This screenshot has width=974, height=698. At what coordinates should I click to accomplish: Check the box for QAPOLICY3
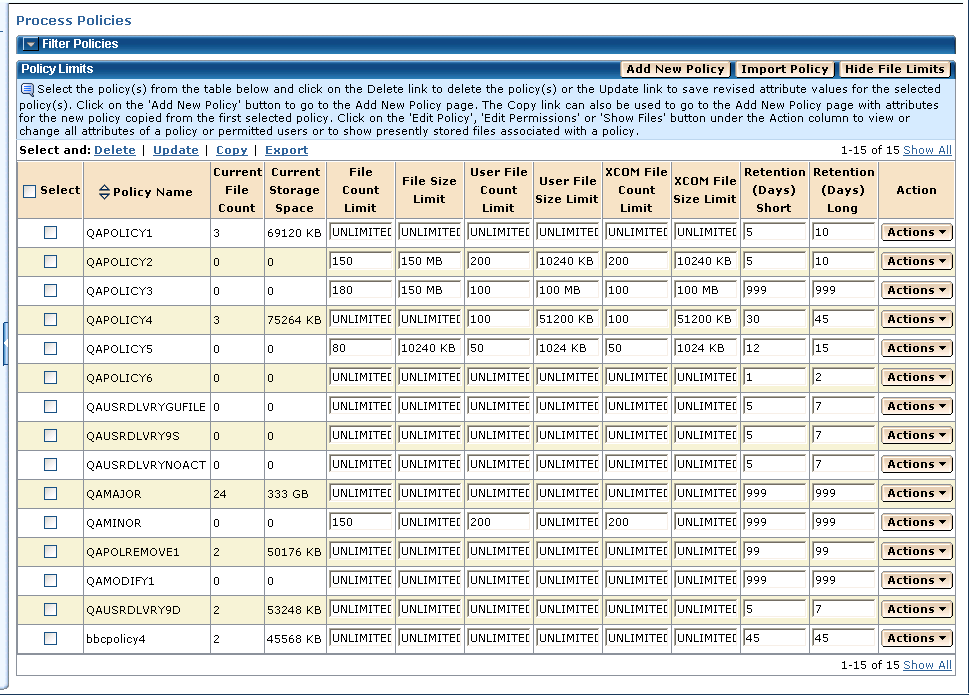point(50,290)
